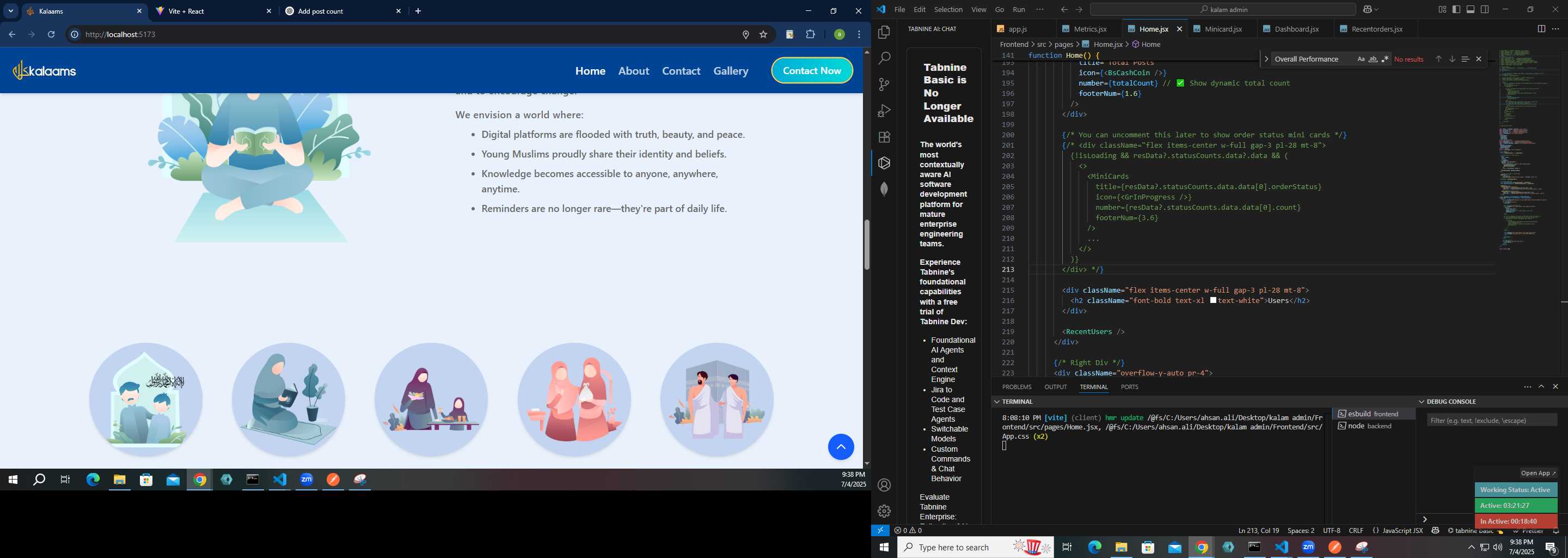1568x558 pixels.
Task: Toggle Find in Selection
Action: 1465,59
